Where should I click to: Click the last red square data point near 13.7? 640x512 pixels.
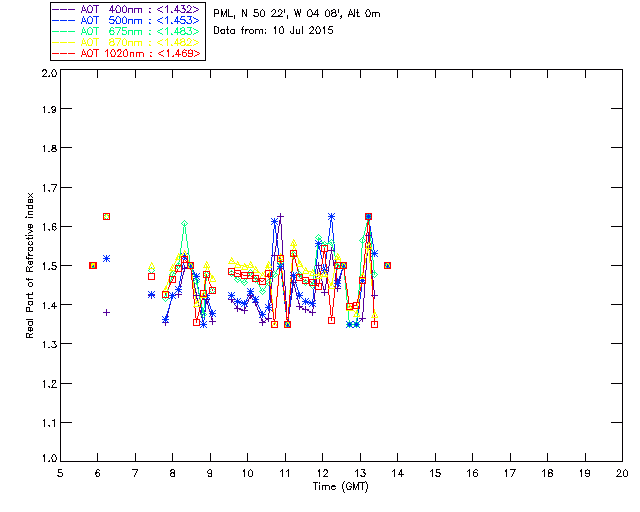[387, 265]
